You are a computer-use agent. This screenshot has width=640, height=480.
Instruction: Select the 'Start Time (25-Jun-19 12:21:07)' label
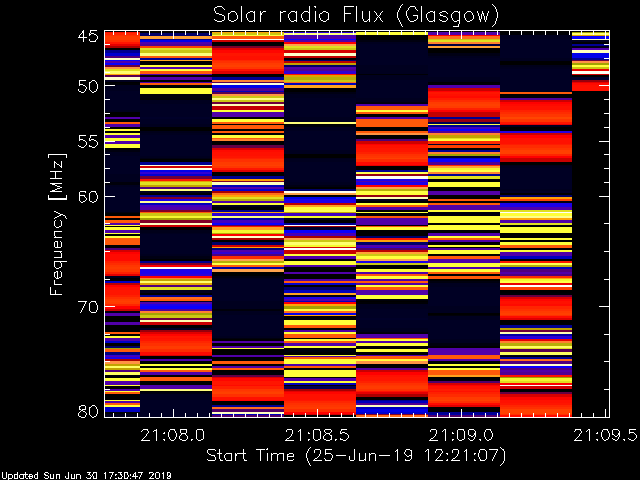click(x=356, y=456)
